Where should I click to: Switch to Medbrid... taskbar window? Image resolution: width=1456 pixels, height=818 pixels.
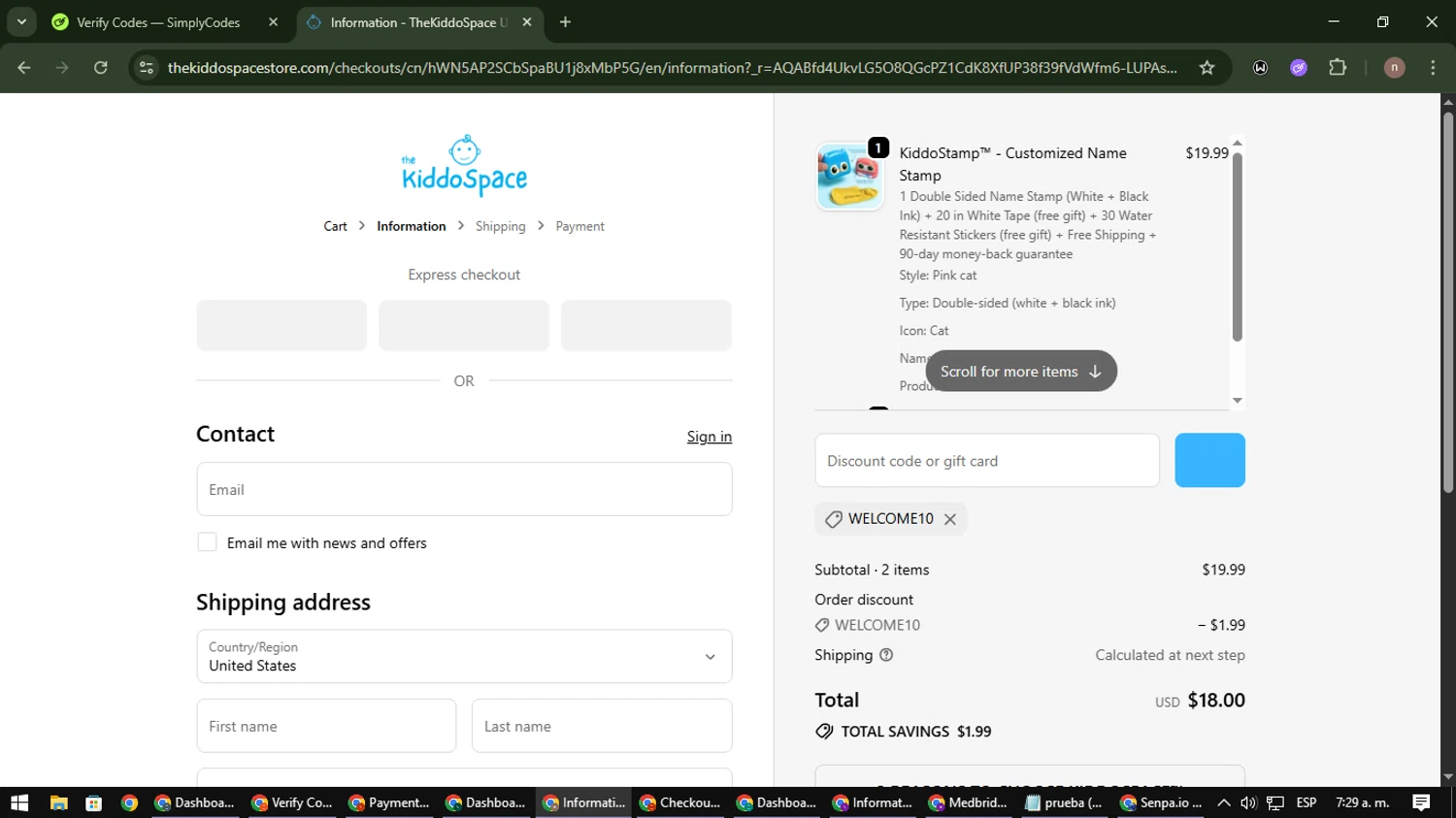click(968, 802)
